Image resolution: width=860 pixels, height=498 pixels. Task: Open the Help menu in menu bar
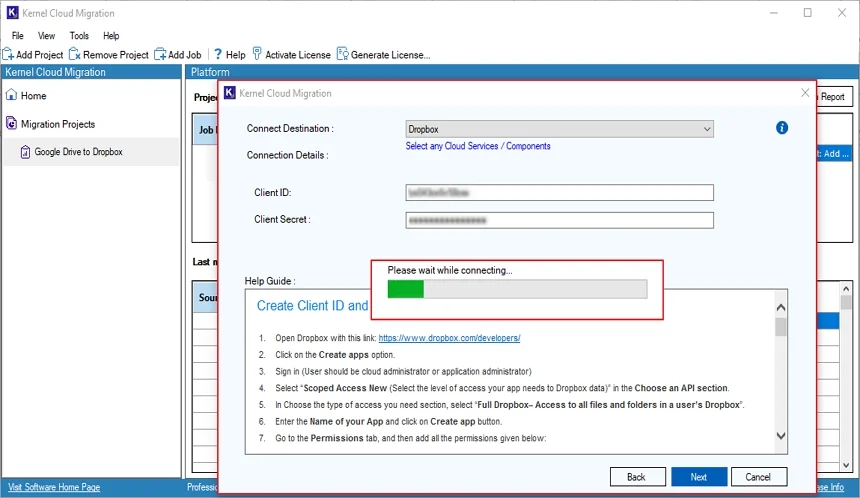click(x=111, y=36)
